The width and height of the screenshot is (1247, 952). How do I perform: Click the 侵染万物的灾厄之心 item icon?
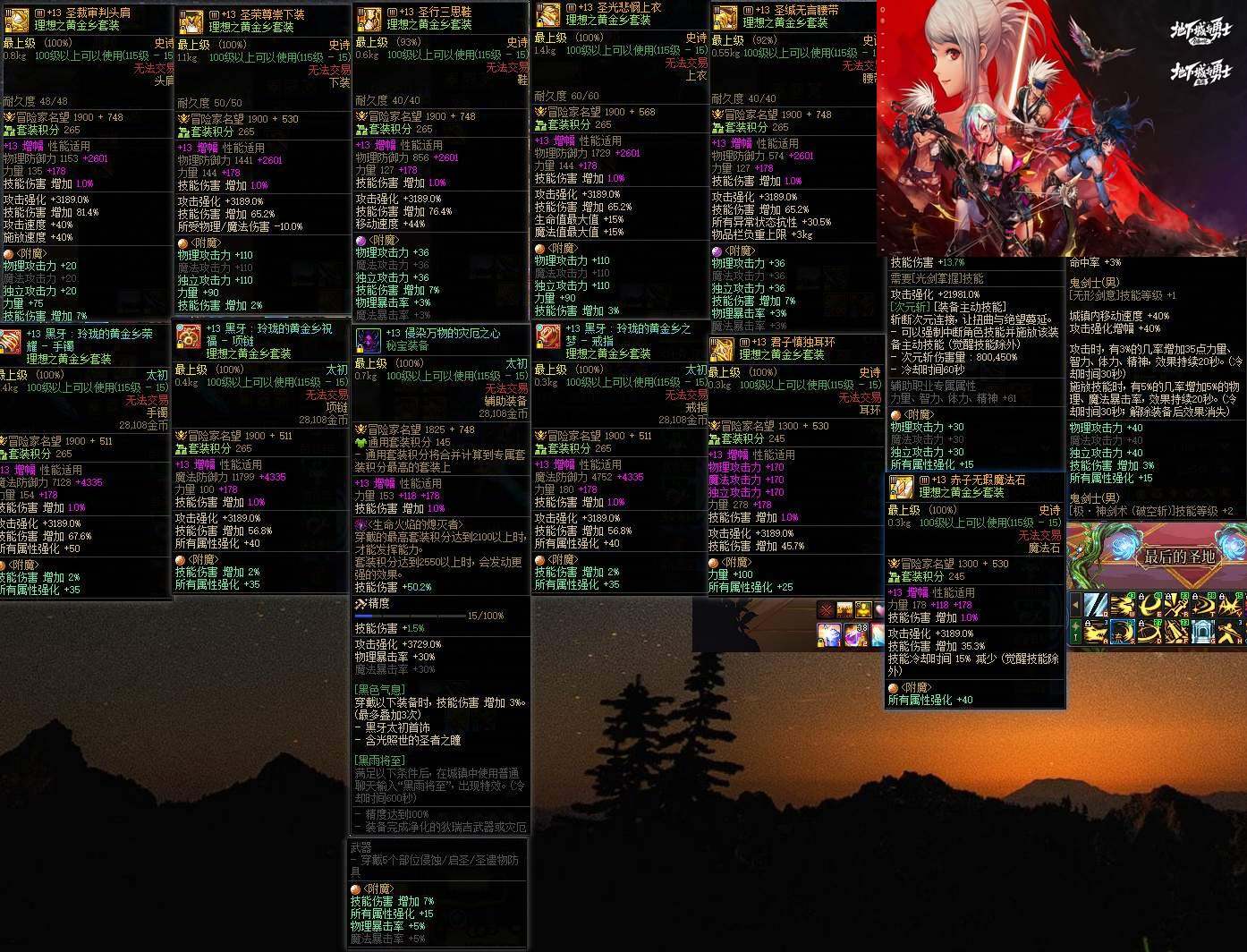click(369, 340)
